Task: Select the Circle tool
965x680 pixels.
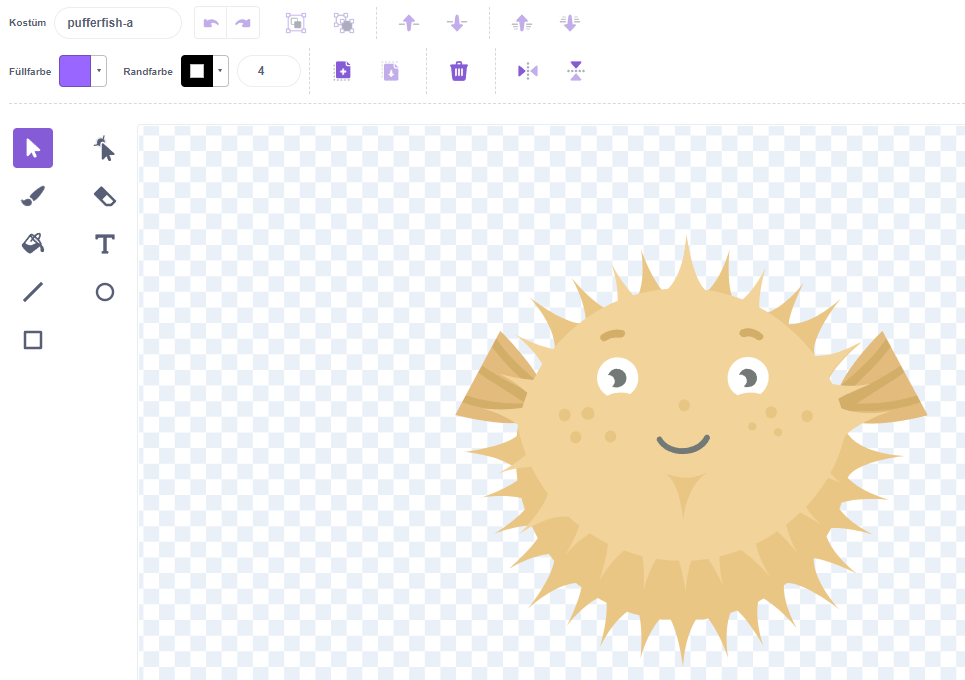Action: [105, 292]
